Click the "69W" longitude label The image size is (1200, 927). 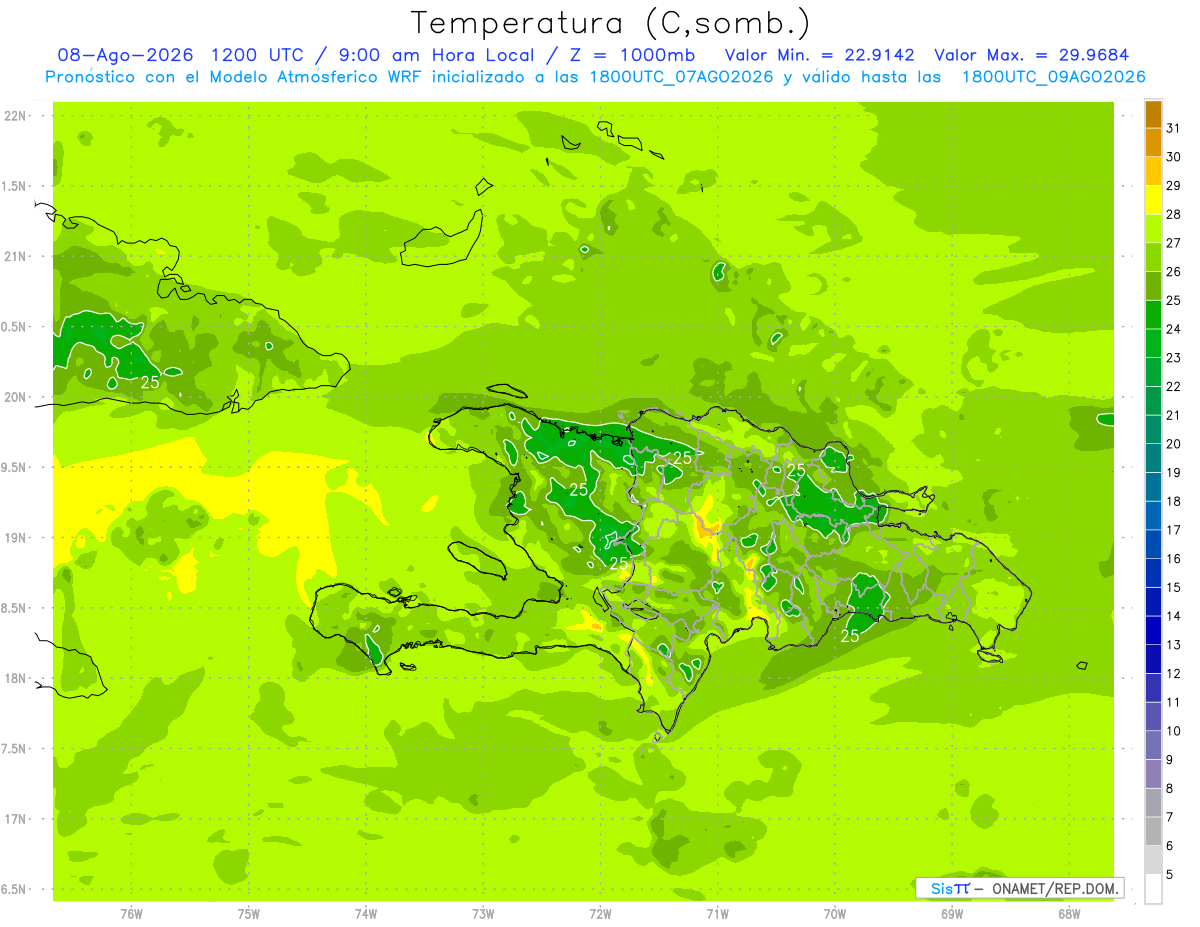(x=952, y=914)
